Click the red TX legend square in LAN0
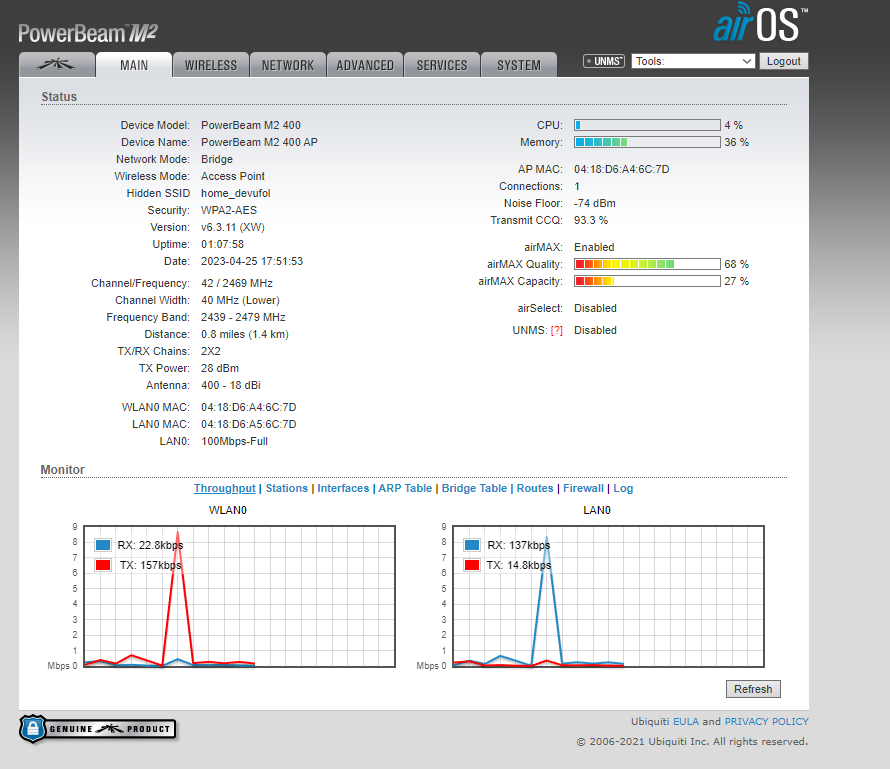This screenshot has height=769, width=890. pos(472,565)
